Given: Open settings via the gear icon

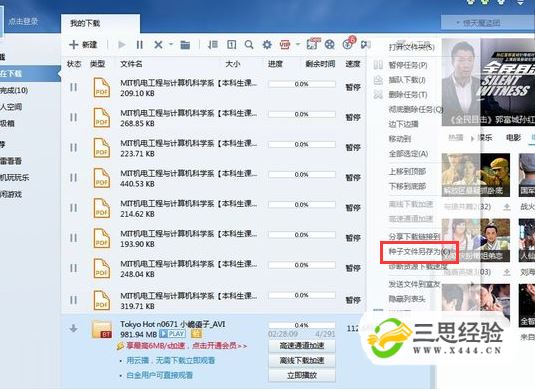Looking at the screenshot, I should (267, 45).
